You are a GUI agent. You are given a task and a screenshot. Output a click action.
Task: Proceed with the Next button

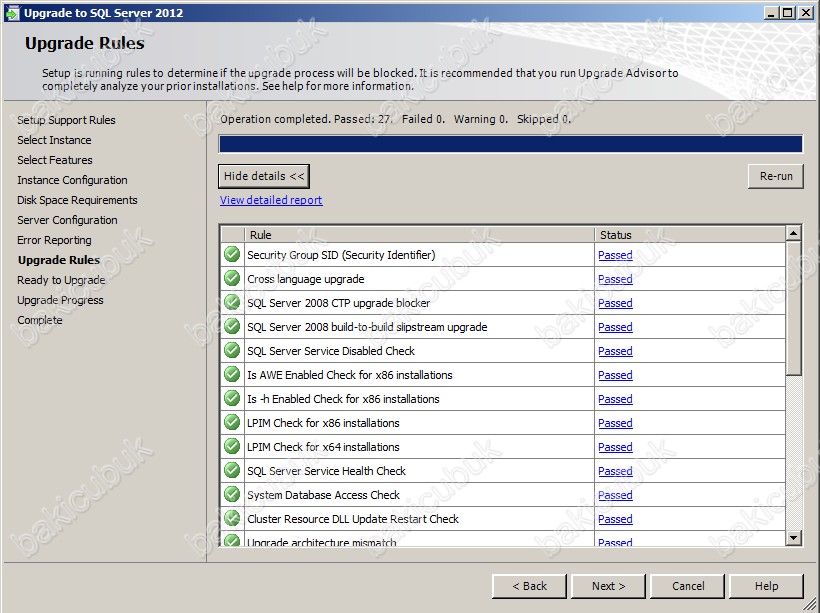tap(608, 586)
